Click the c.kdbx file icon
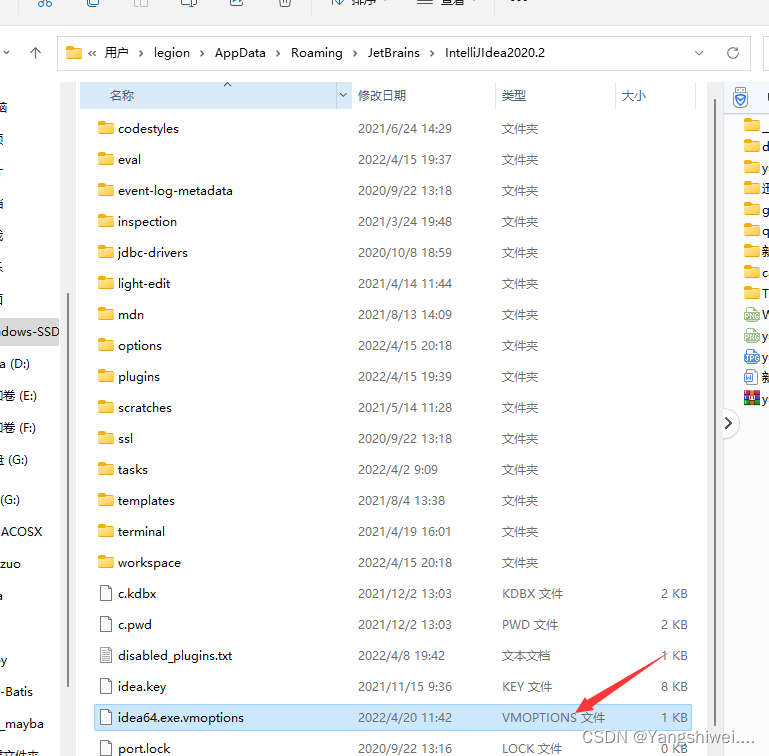 (x=105, y=593)
